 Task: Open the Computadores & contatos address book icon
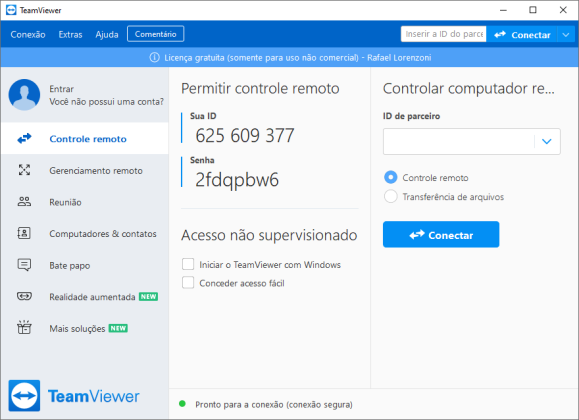tap(24, 233)
